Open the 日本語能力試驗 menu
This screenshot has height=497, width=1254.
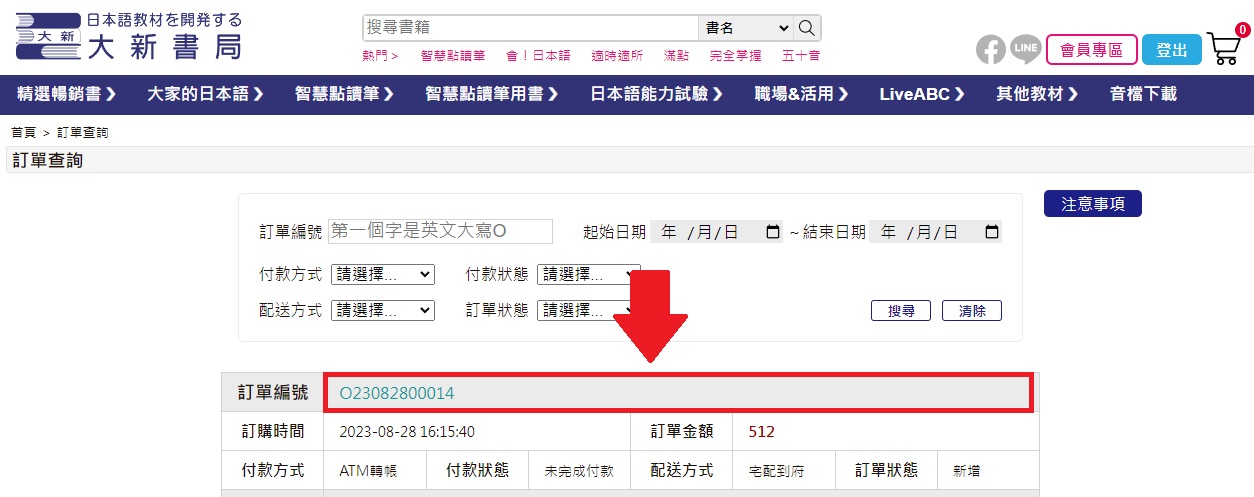663,94
